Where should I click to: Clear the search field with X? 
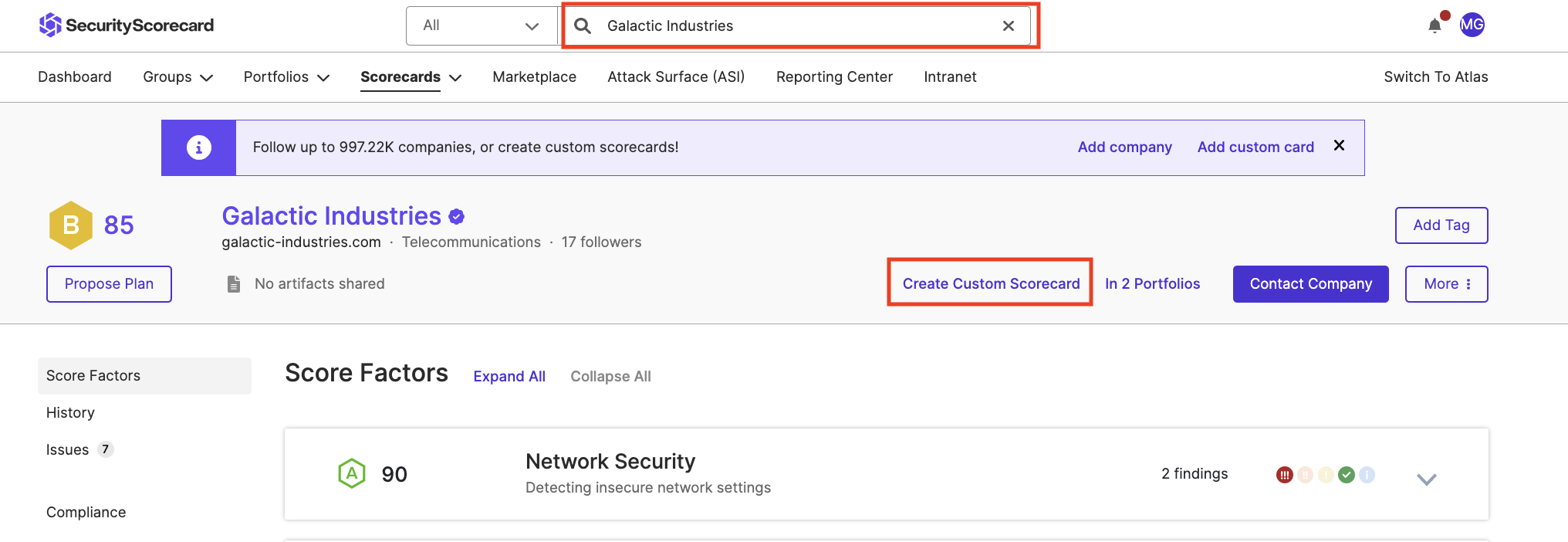point(1008,25)
